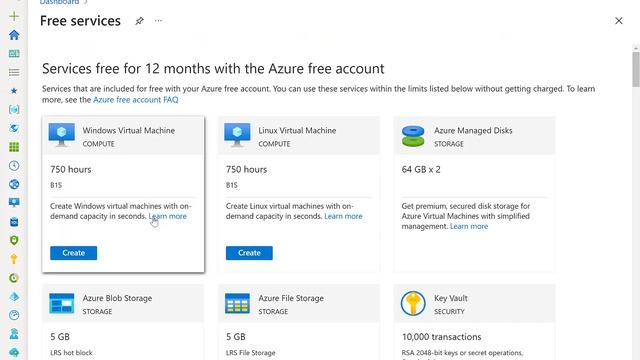Screen dimensions: 640x360
Task: Click the Azure Managed Disks card title
Action: 473,131
